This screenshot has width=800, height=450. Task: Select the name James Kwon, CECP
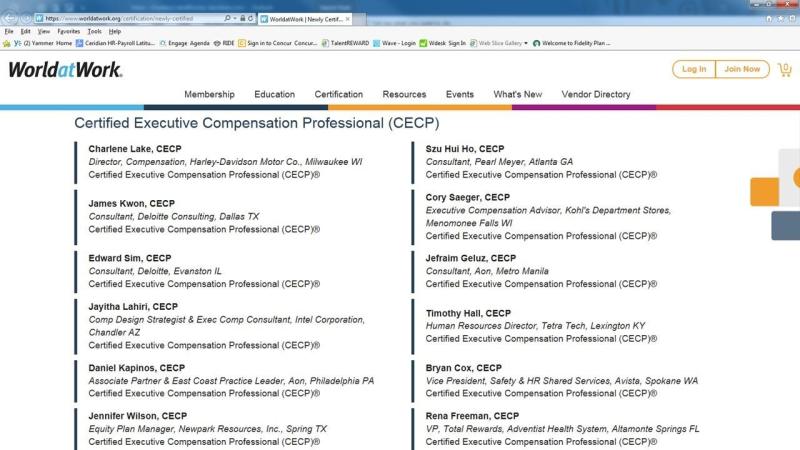coord(132,204)
